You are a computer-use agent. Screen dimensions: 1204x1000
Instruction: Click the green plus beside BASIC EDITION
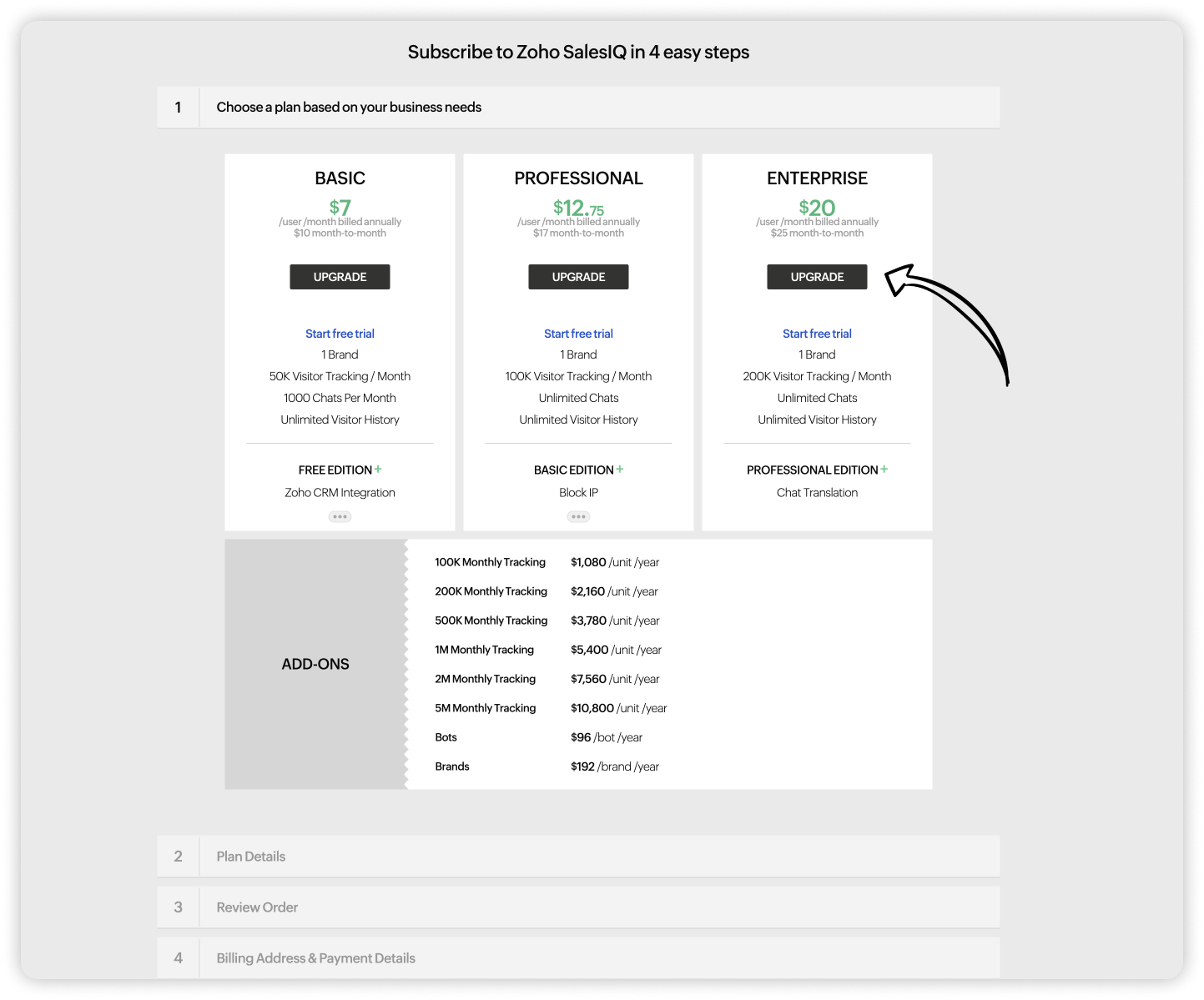point(620,470)
